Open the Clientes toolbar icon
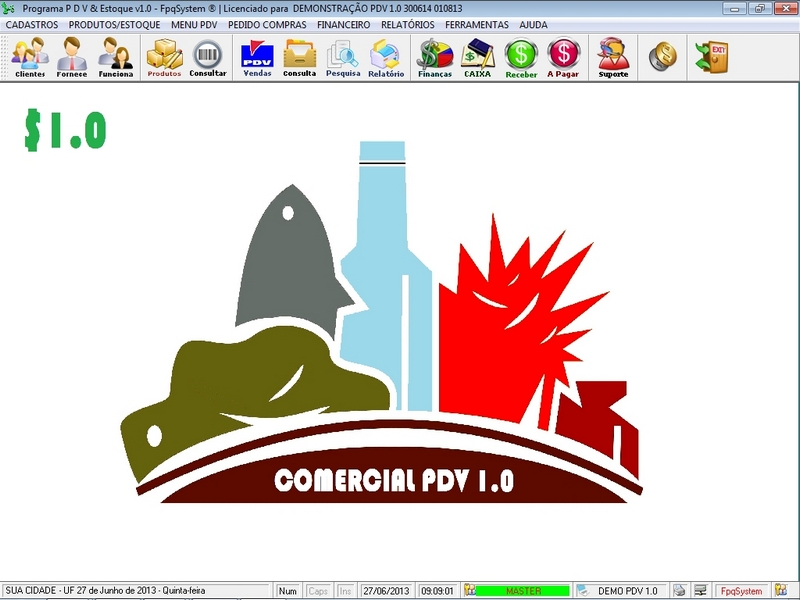 pyautogui.click(x=29, y=57)
